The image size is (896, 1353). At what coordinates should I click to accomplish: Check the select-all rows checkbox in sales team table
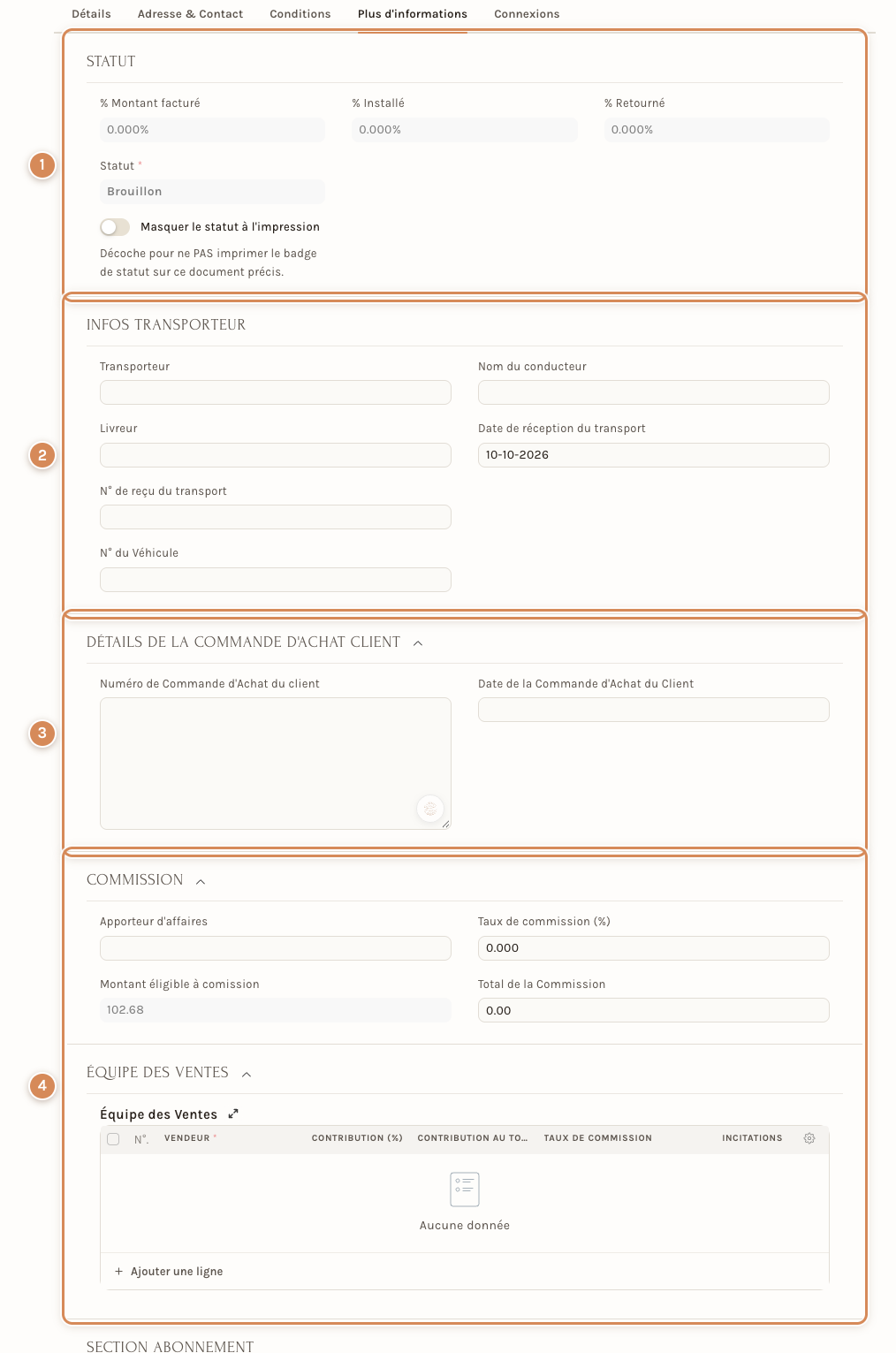113,1138
